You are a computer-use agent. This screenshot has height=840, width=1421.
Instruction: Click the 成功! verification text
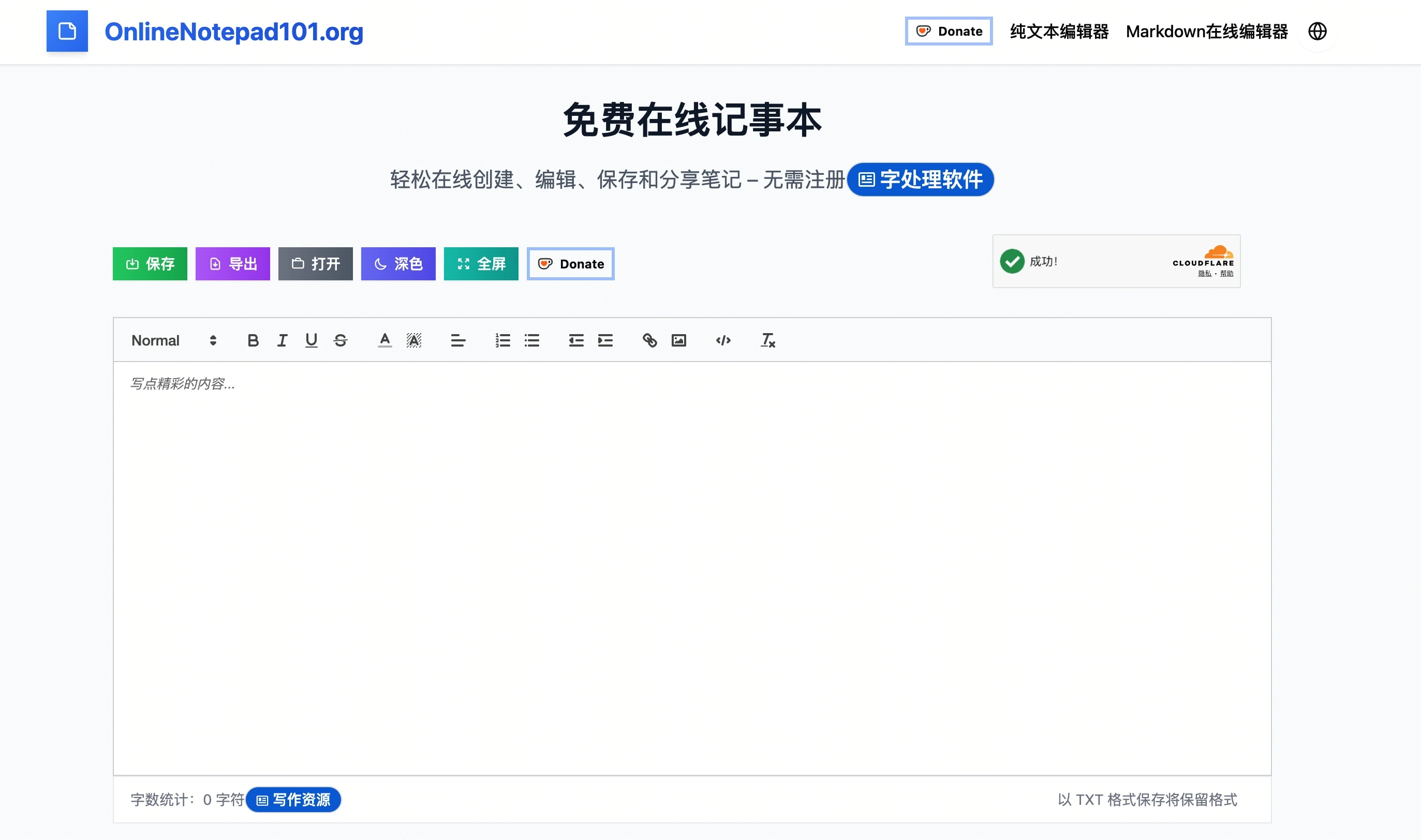(x=1043, y=262)
